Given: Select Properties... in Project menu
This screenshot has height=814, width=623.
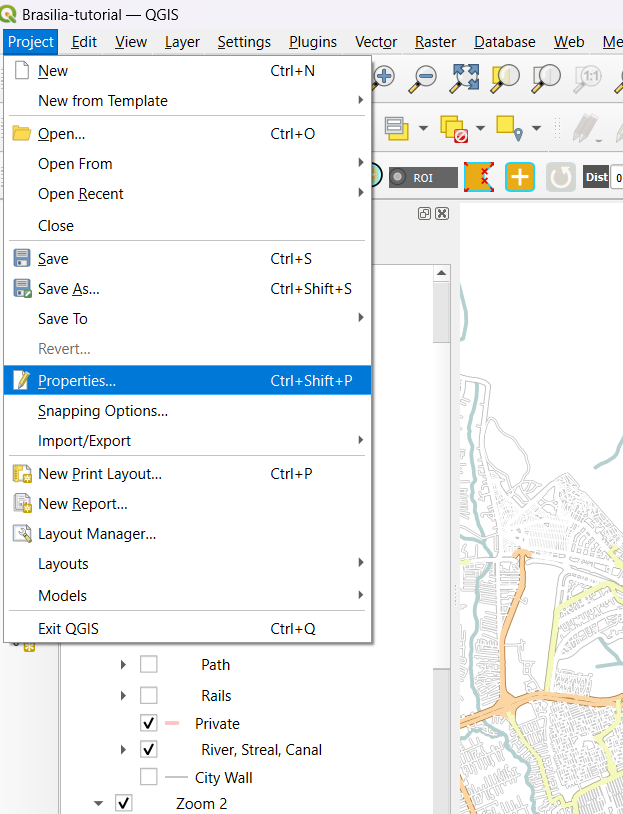Looking at the screenshot, I should pyautogui.click(x=187, y=380).
